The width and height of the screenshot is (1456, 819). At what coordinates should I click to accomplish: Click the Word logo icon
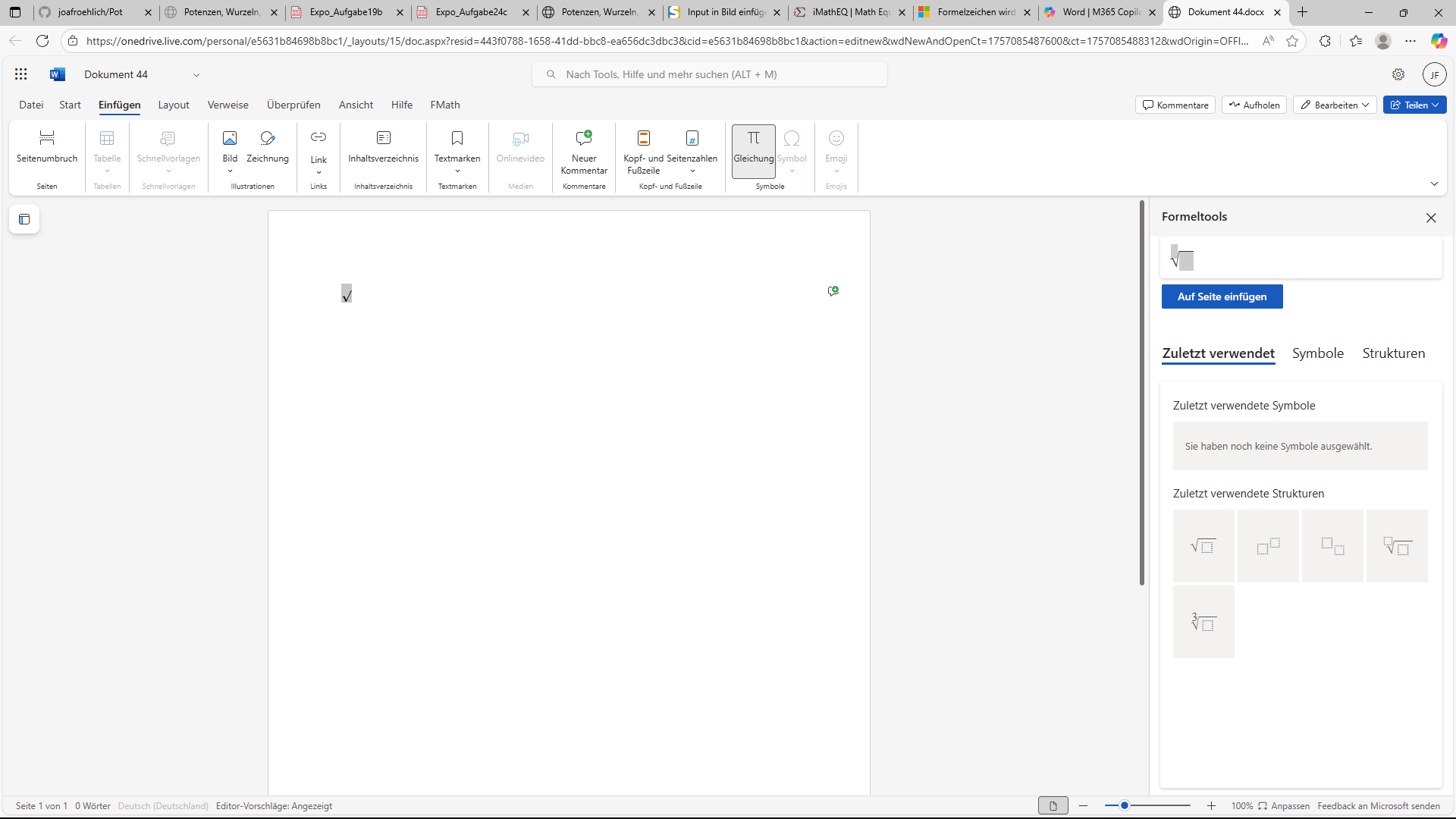(x=58, y=74)
